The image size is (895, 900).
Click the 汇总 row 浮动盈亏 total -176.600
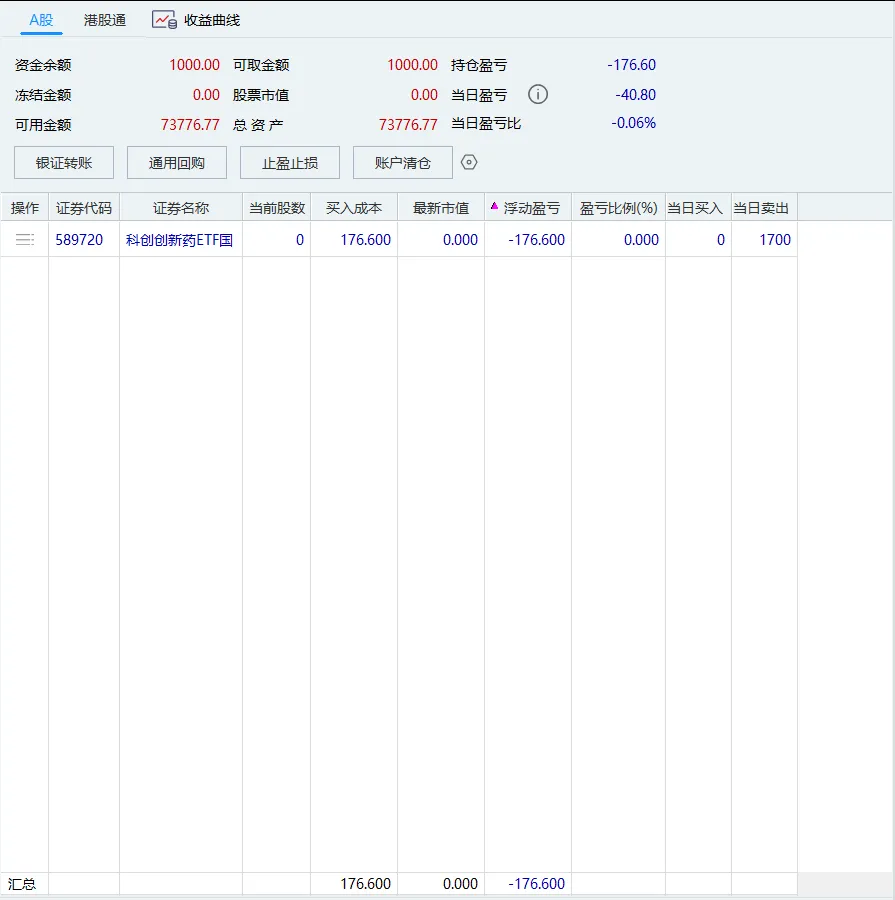pyautogui.click(x=537, y=884)
